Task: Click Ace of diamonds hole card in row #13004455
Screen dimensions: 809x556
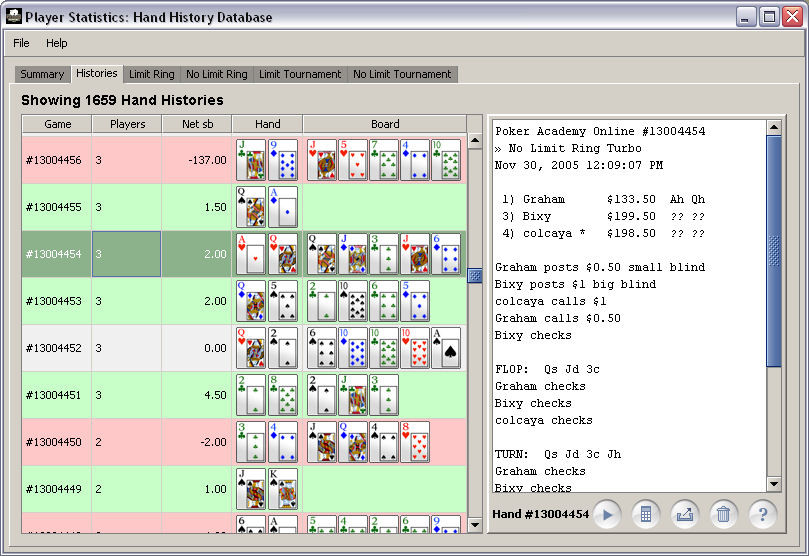Action: point(283,207)
